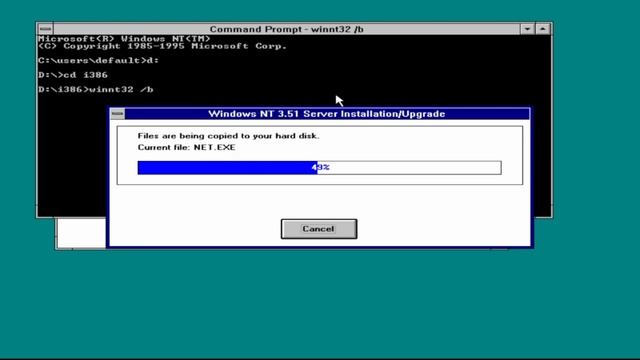Click the Microsoft copyright 1985-1995 line
This screenshot has width=640, height=360.
(x=162, y=46)
